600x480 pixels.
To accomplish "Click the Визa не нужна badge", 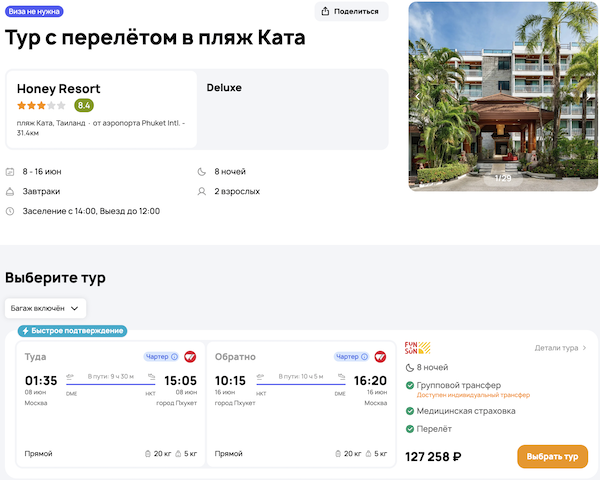I will [x=35, y=12].
